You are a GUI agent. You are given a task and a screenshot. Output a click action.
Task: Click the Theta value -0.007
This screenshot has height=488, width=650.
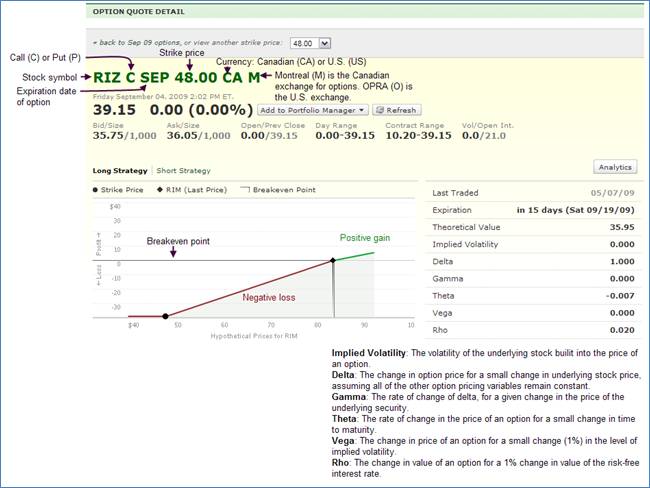(620, 296)
